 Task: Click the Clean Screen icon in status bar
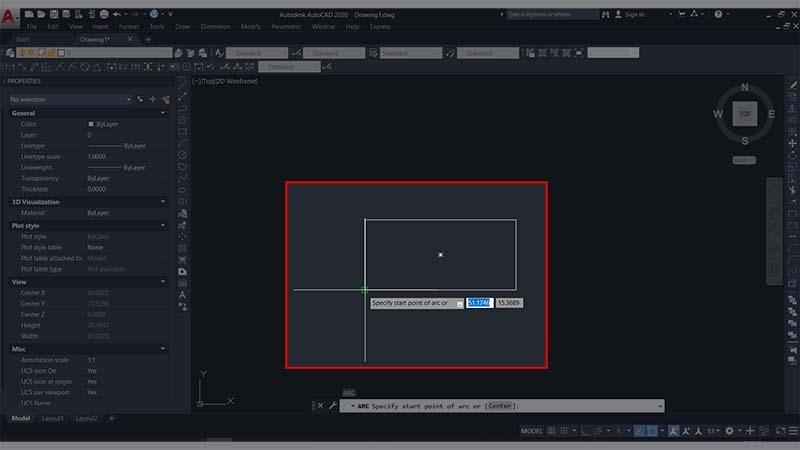(781, 431)
